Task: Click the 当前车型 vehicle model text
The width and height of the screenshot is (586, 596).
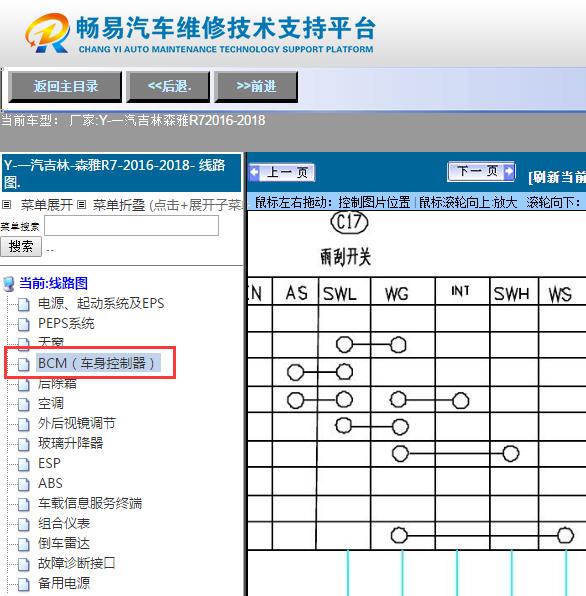Action: pyautogui.click(x=133, y=120)
